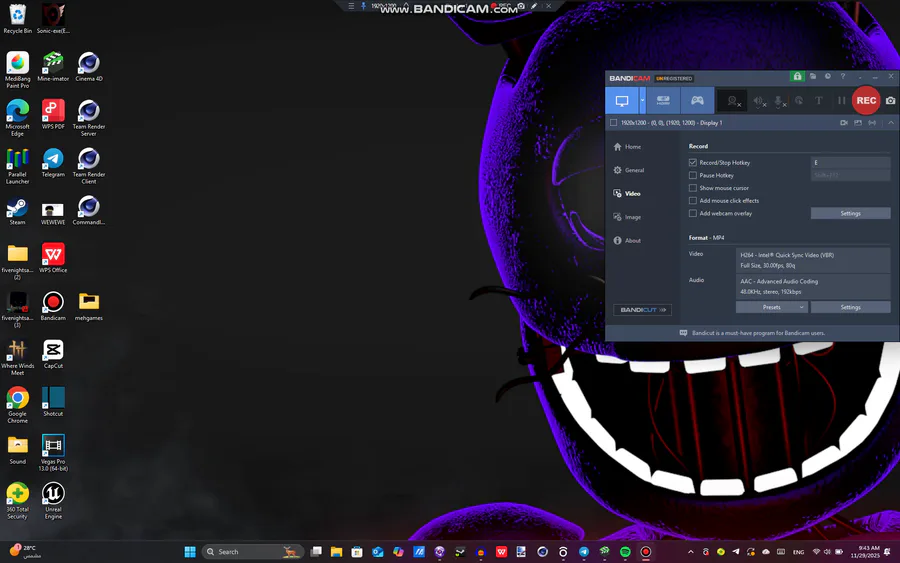
Task: Click taskbar Search box
Action: (251, 552)
